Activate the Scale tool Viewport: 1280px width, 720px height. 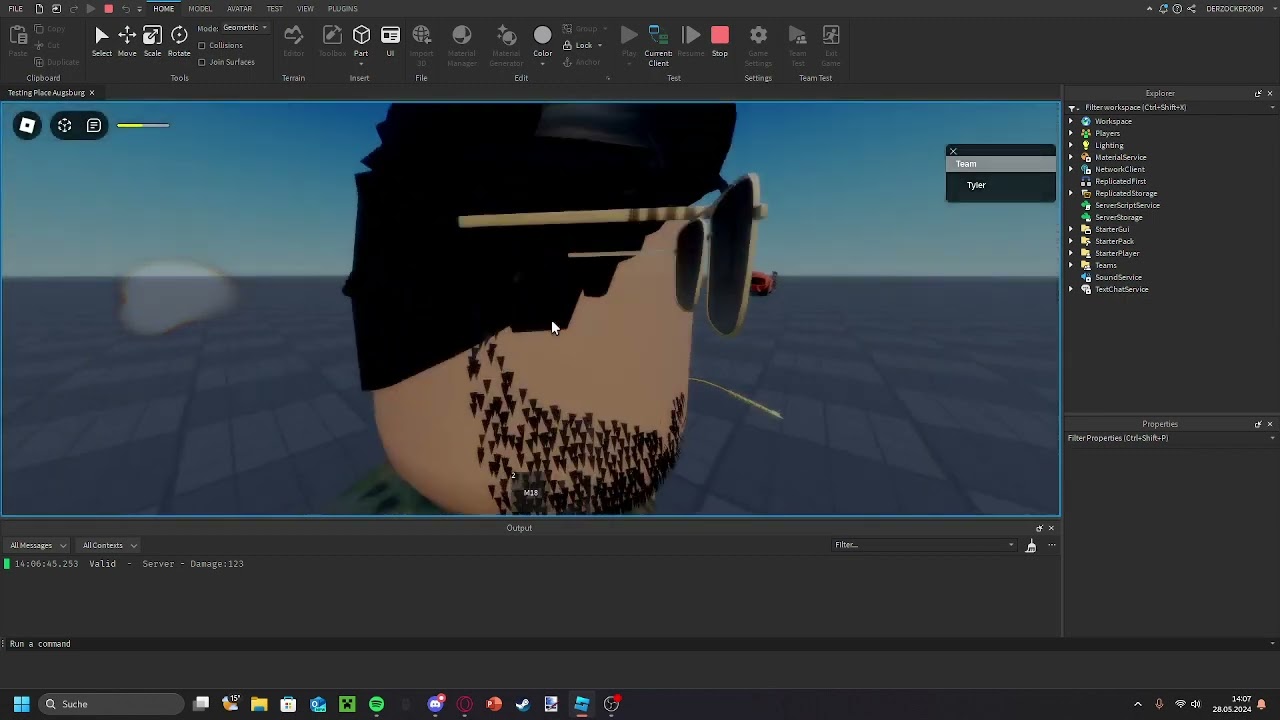pos(152,40)
